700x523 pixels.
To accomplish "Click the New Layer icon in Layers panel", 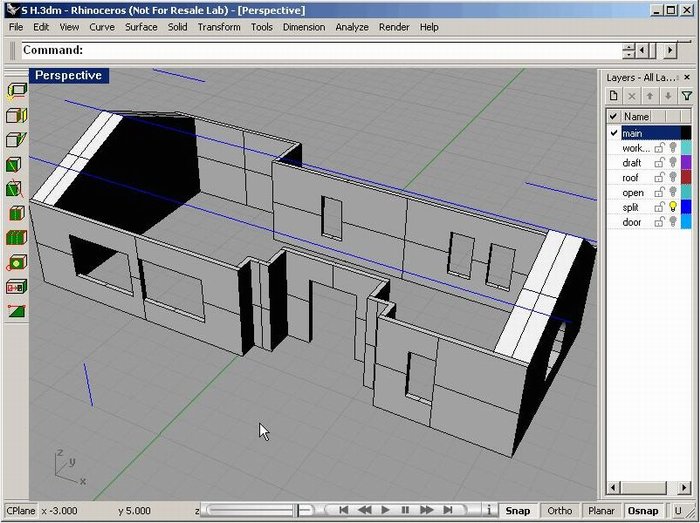I will [615, 95].
